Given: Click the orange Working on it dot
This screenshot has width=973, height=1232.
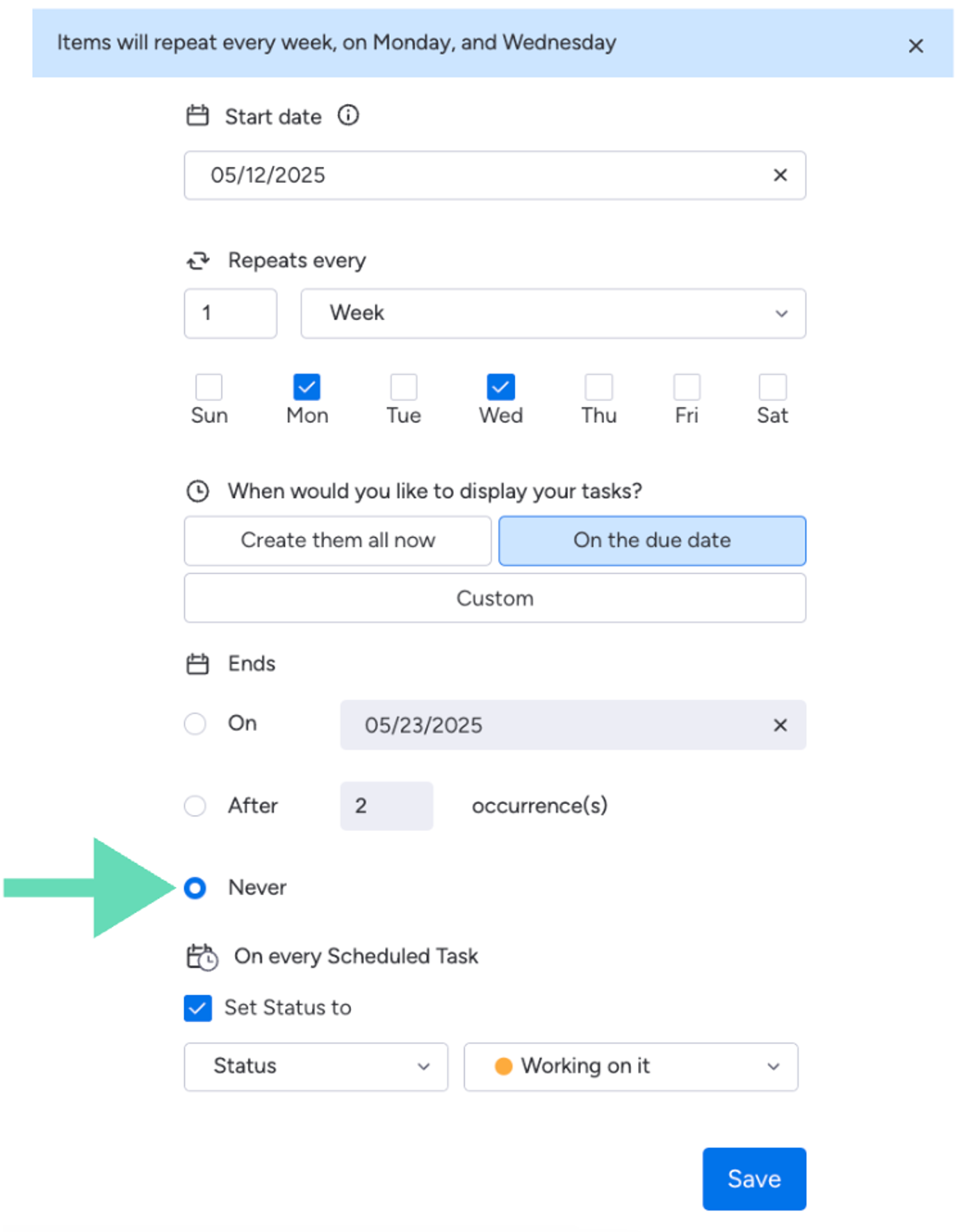Looking at the screenshot, I should (503, 1066).
